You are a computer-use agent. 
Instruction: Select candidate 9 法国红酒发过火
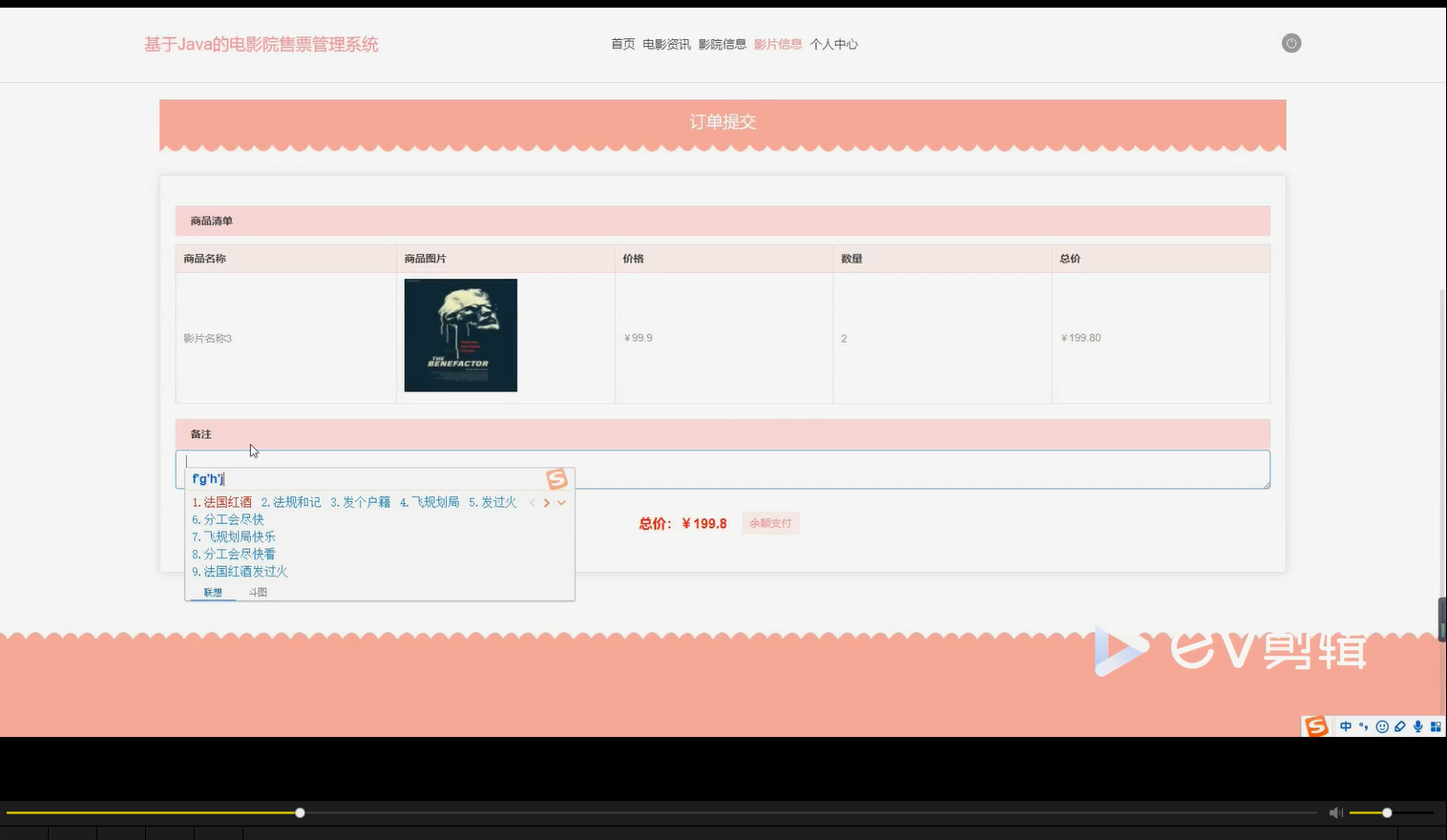tap(240, 571)
